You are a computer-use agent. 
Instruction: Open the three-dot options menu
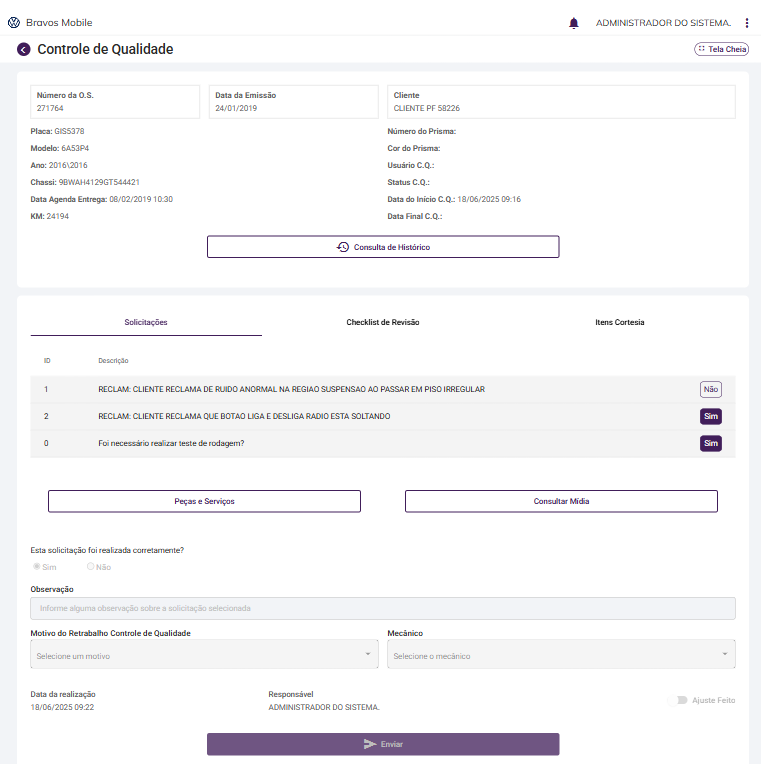(x=747, y=22)
